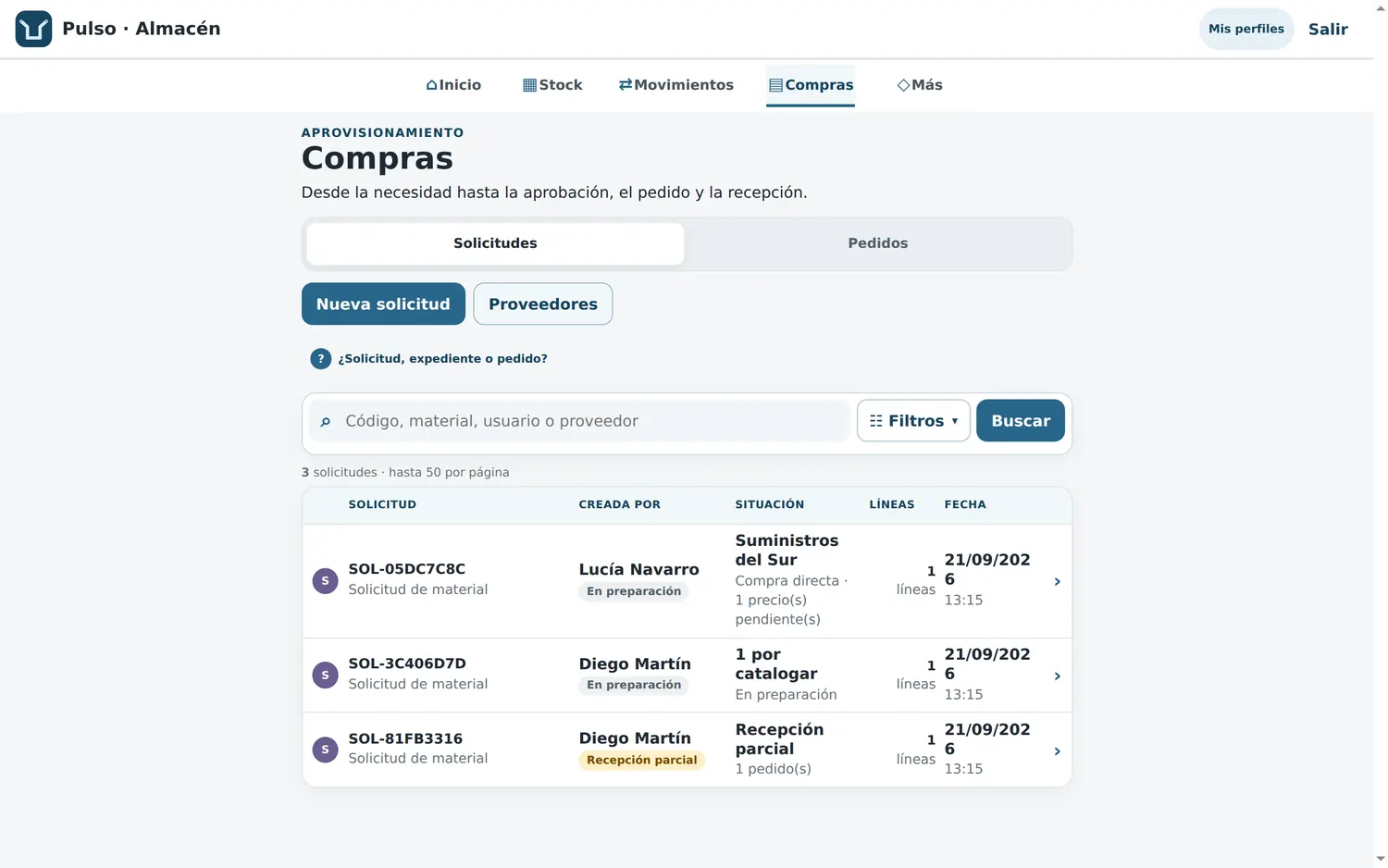
Task: Click Salir to log out
Action: (1328, 29)
